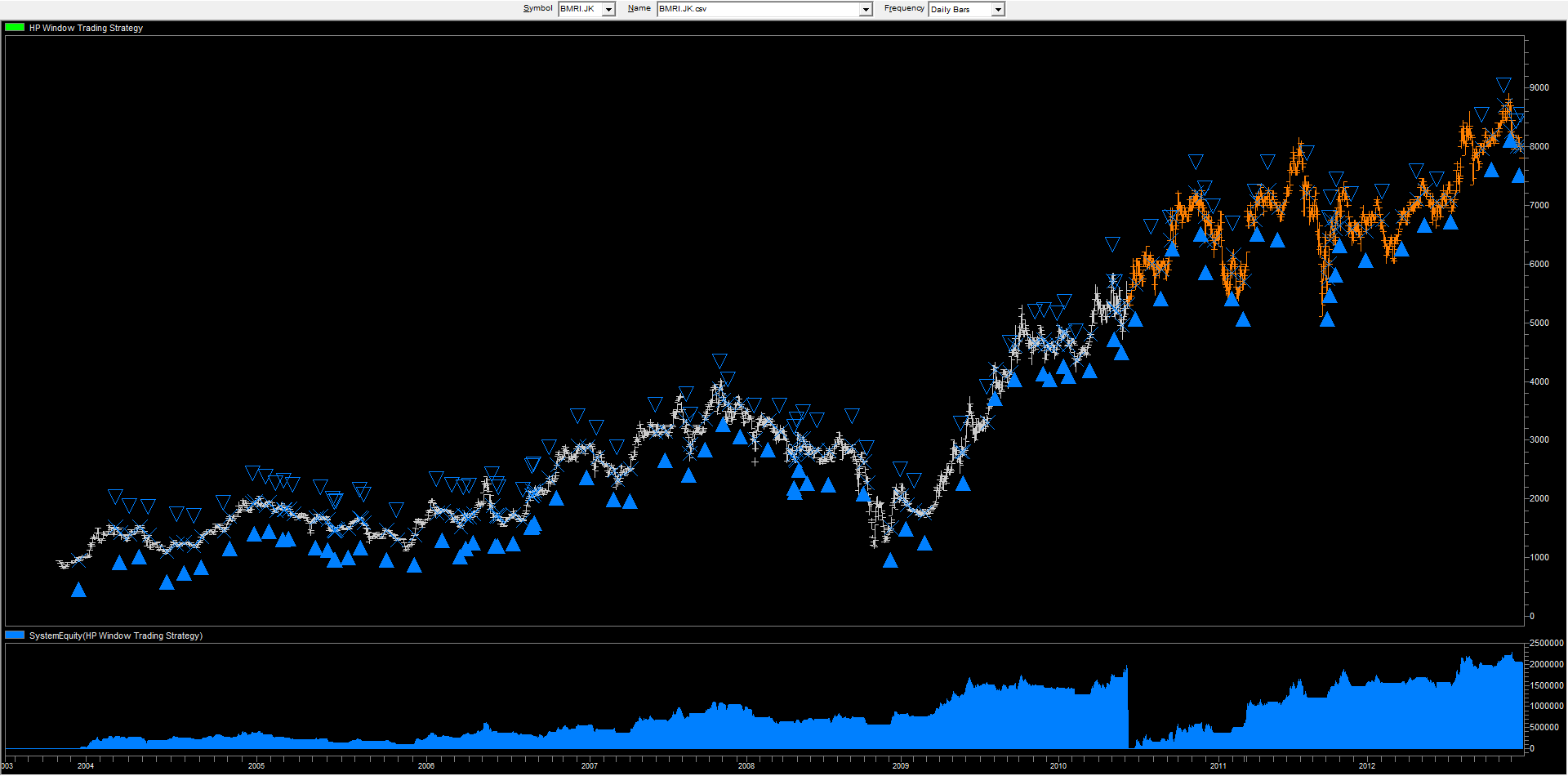Screen dimensions: 1568x776
Task: Open the Symbol dropdown arrow
Action: point(608,9)
